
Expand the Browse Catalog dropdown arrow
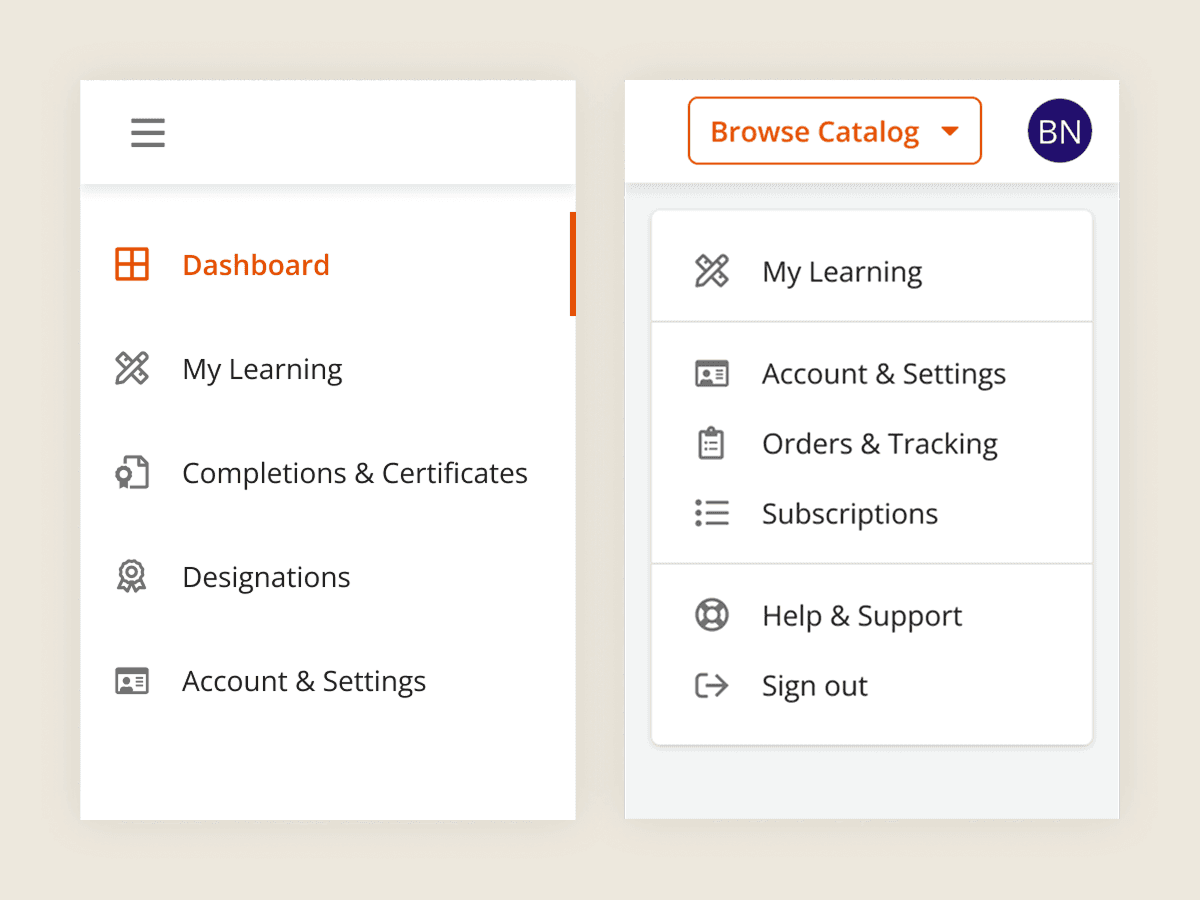950,131
